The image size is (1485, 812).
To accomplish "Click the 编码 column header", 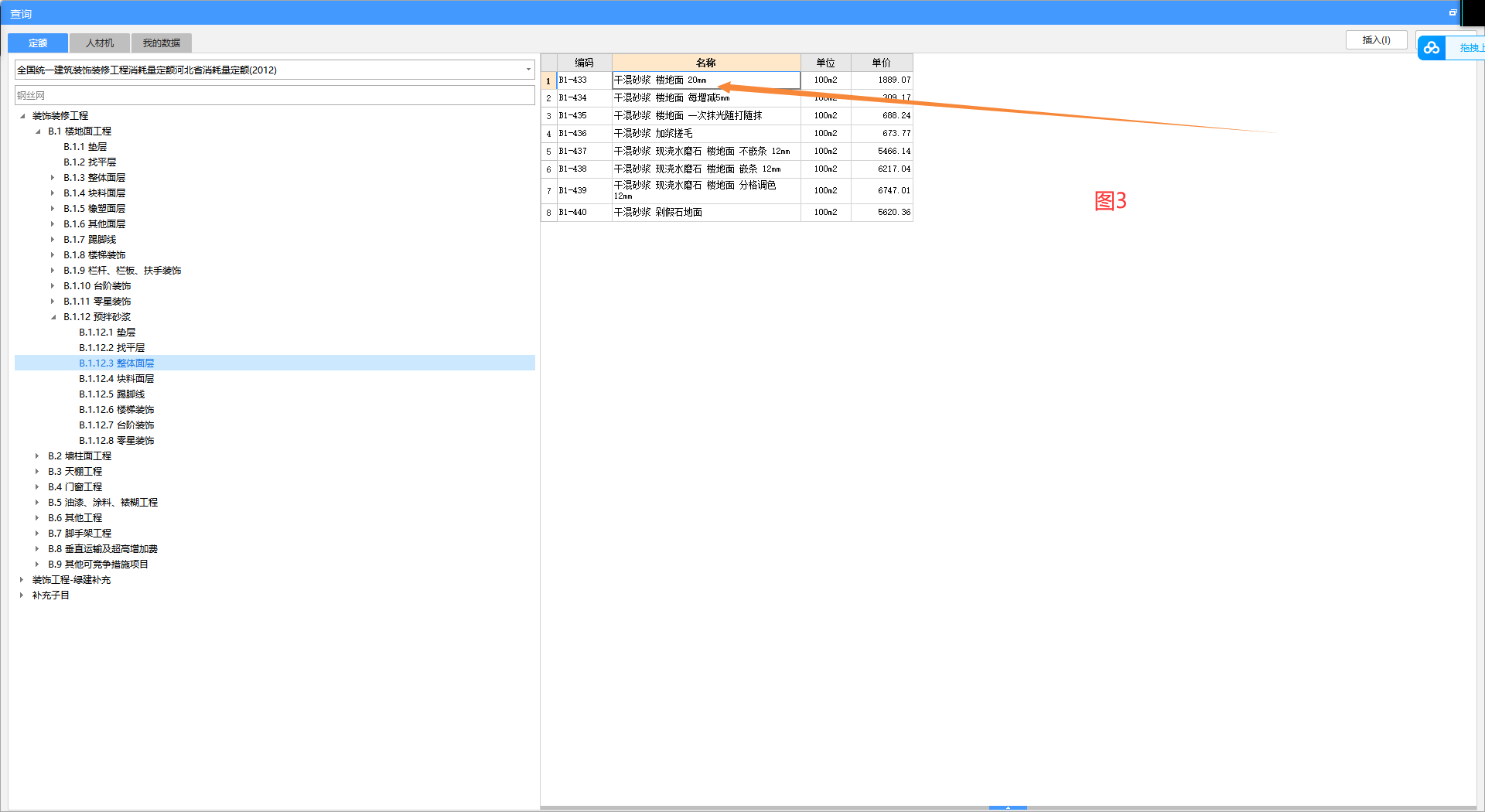I will pyautogui.click(x=584, y=63).
